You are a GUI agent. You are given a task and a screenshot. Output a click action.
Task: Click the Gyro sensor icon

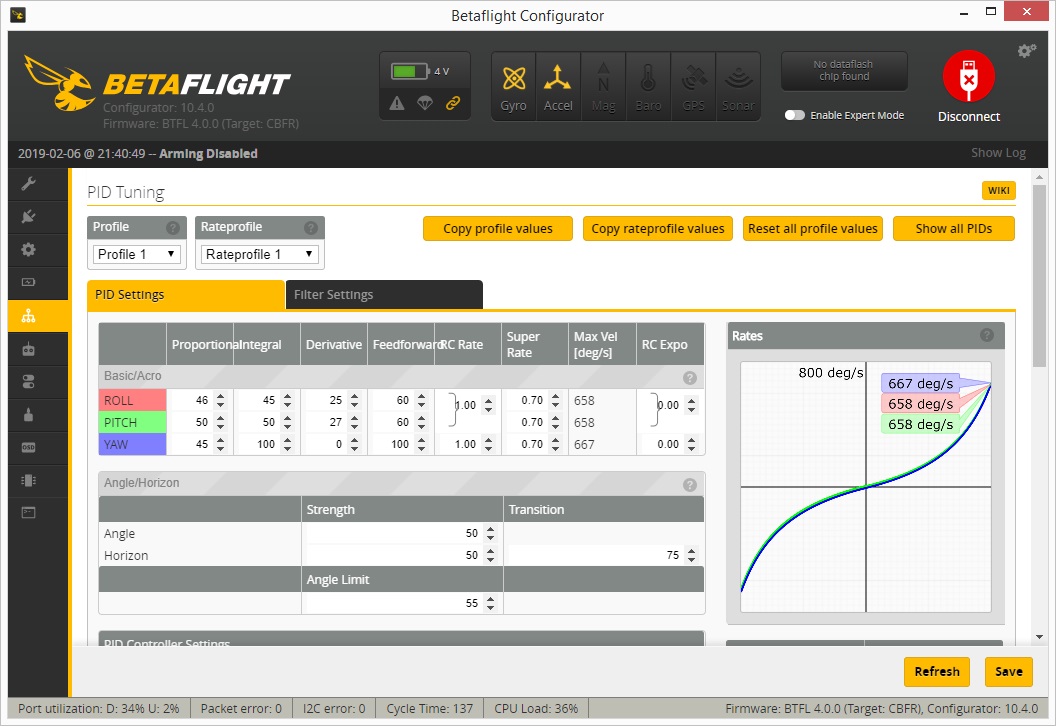click(513, 87)
